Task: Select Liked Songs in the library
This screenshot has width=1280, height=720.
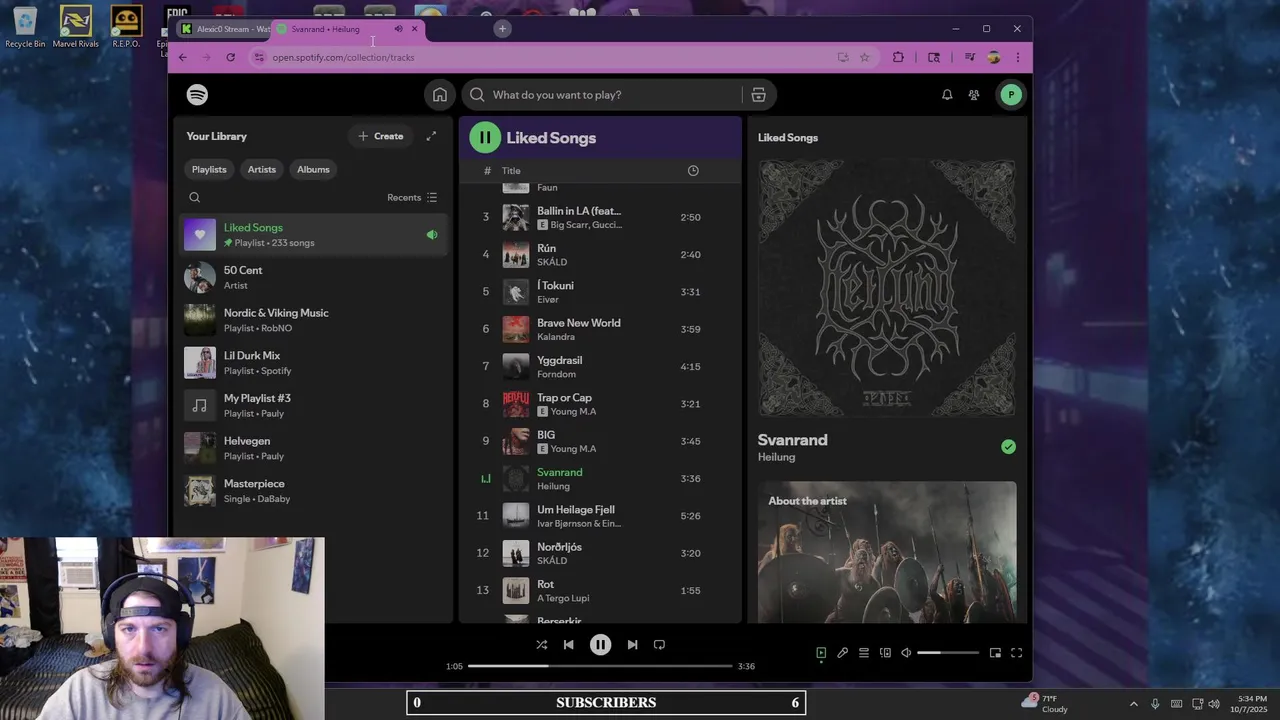Action: 314,235
